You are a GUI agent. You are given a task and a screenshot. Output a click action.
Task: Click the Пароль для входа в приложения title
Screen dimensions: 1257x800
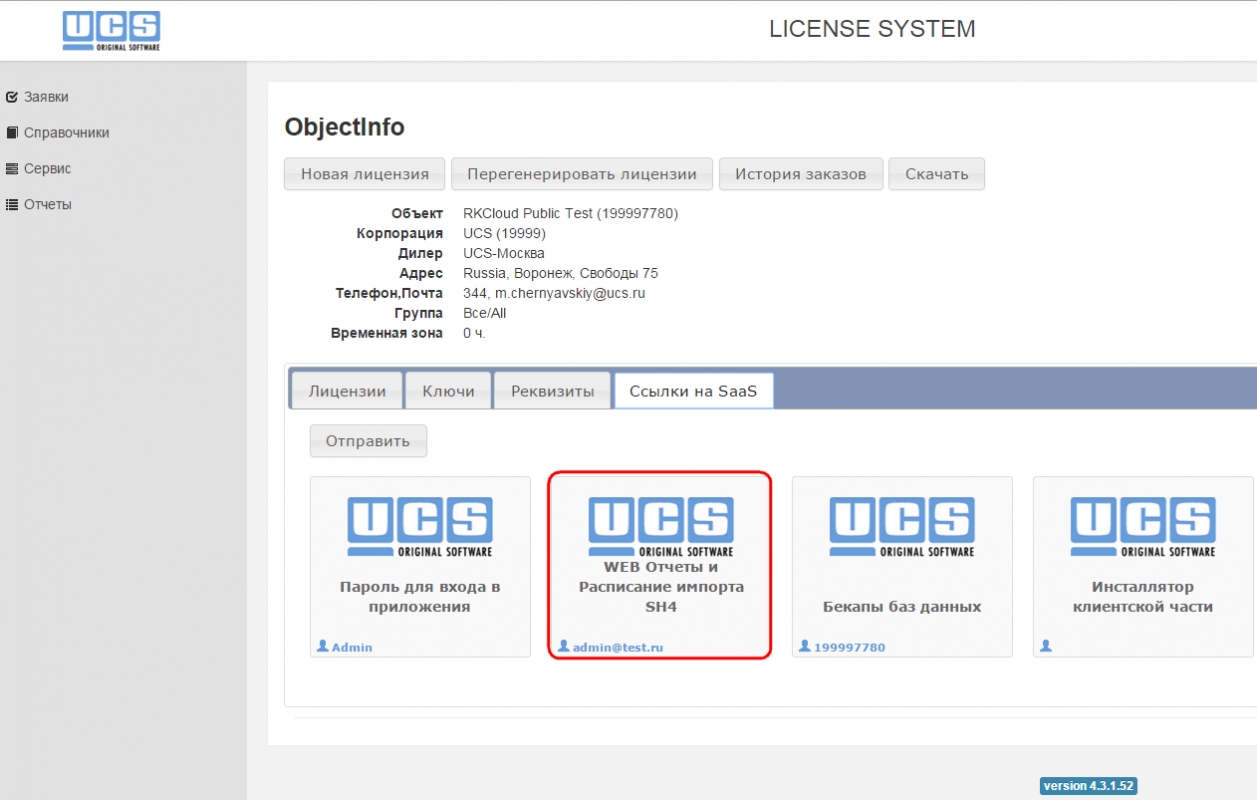point(420,597)
